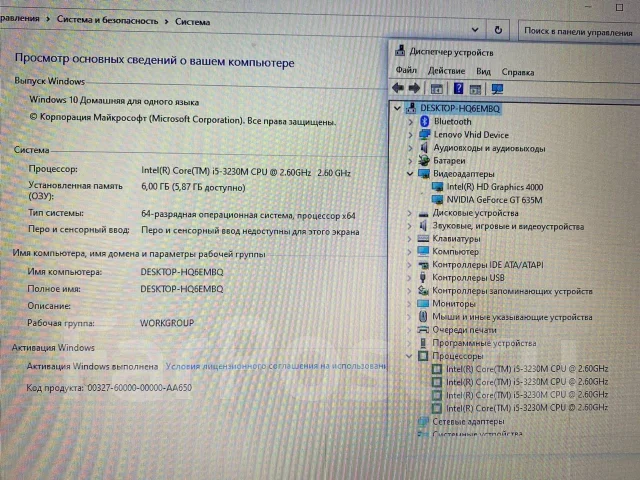
Task: Click the Видеоадаптеры display adapter icon
Action: click(424, 174)
